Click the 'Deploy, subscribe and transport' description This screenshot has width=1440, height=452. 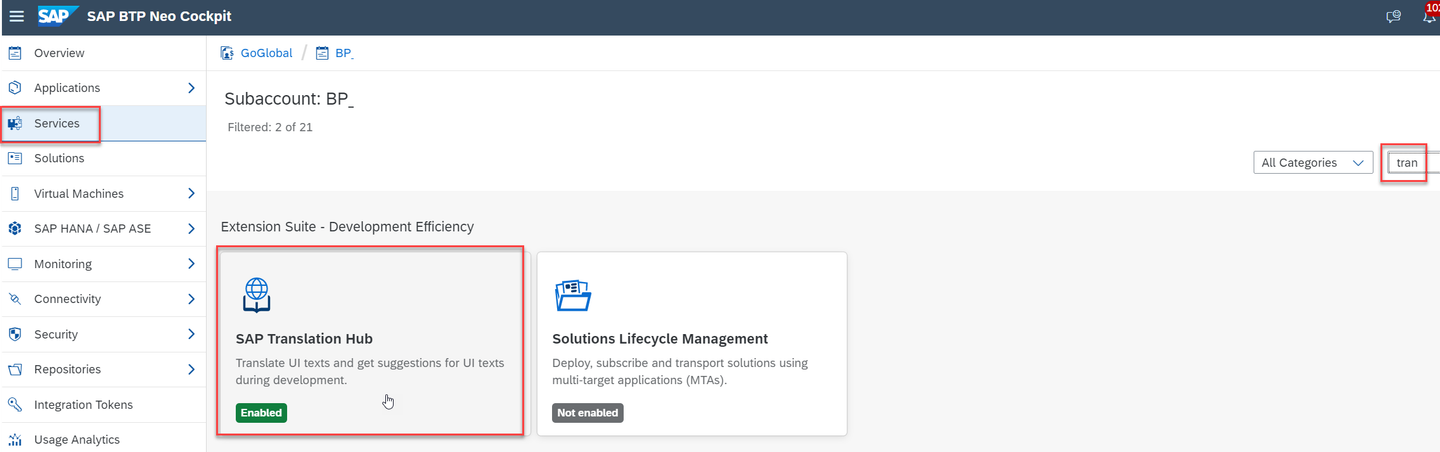pyautogui.click(x=680, y=371)
